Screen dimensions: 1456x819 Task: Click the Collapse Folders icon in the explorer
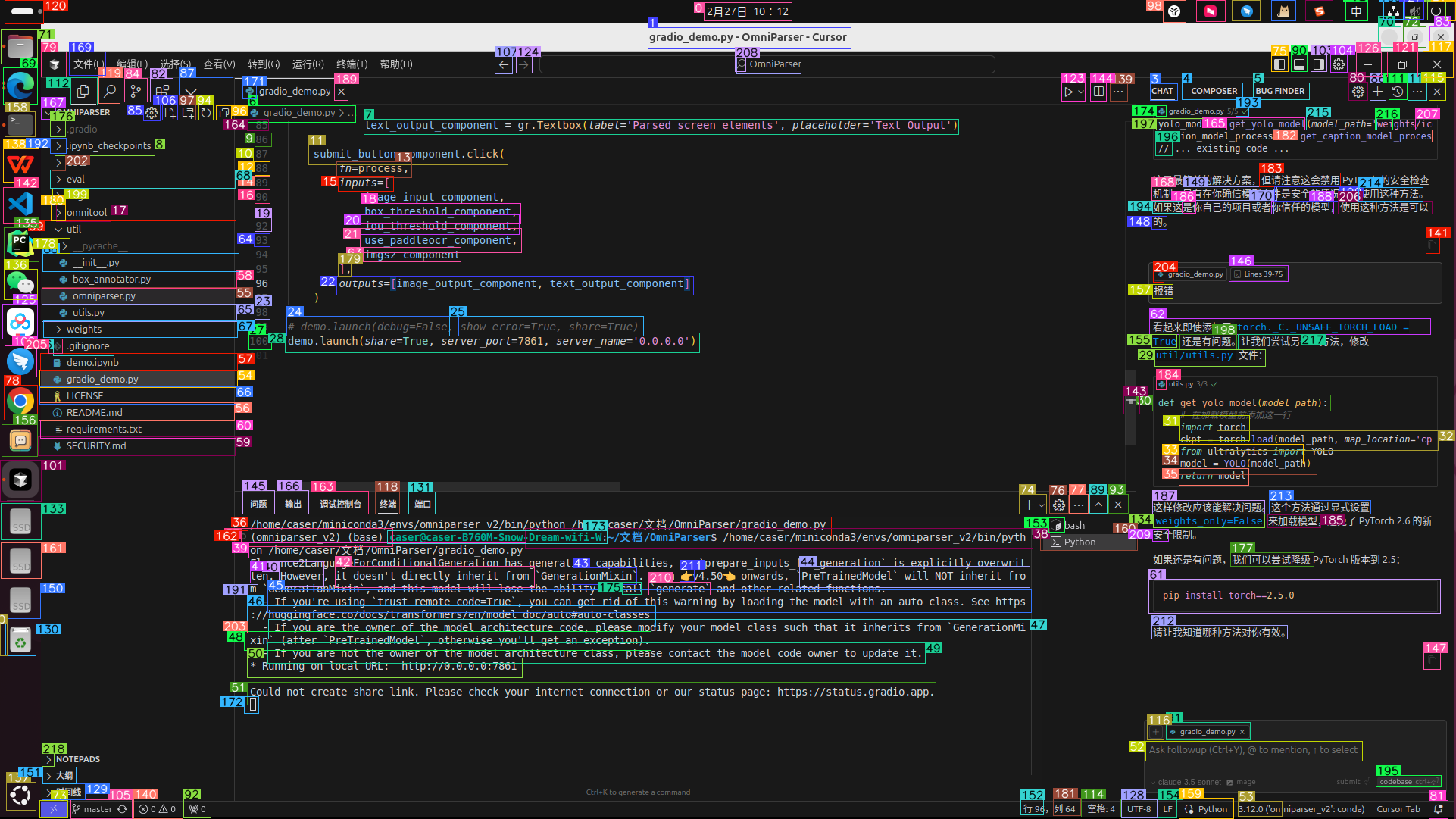point(223,113)
